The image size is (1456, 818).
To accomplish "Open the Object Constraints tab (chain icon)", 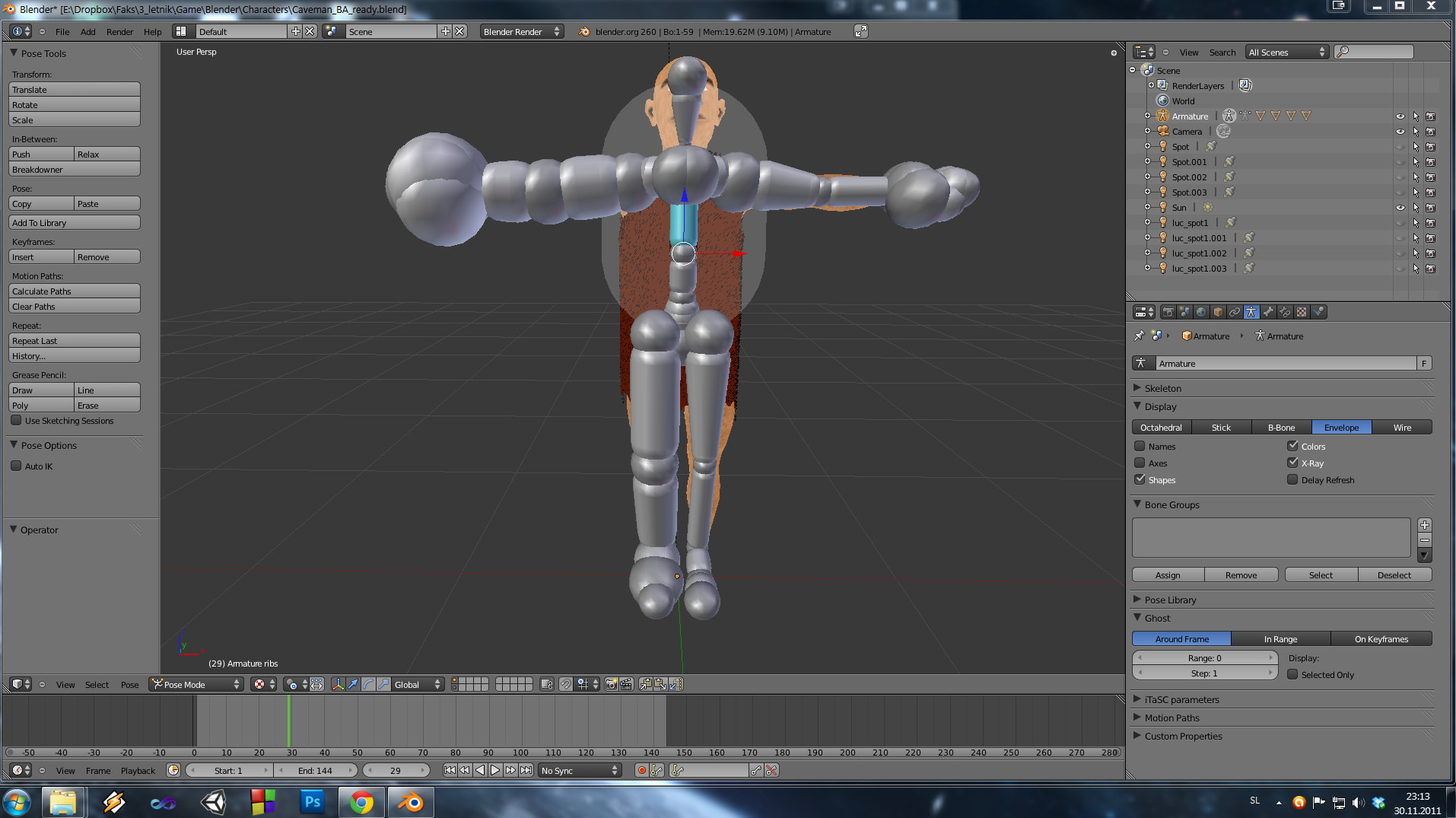I will [x=1235, y=312].
